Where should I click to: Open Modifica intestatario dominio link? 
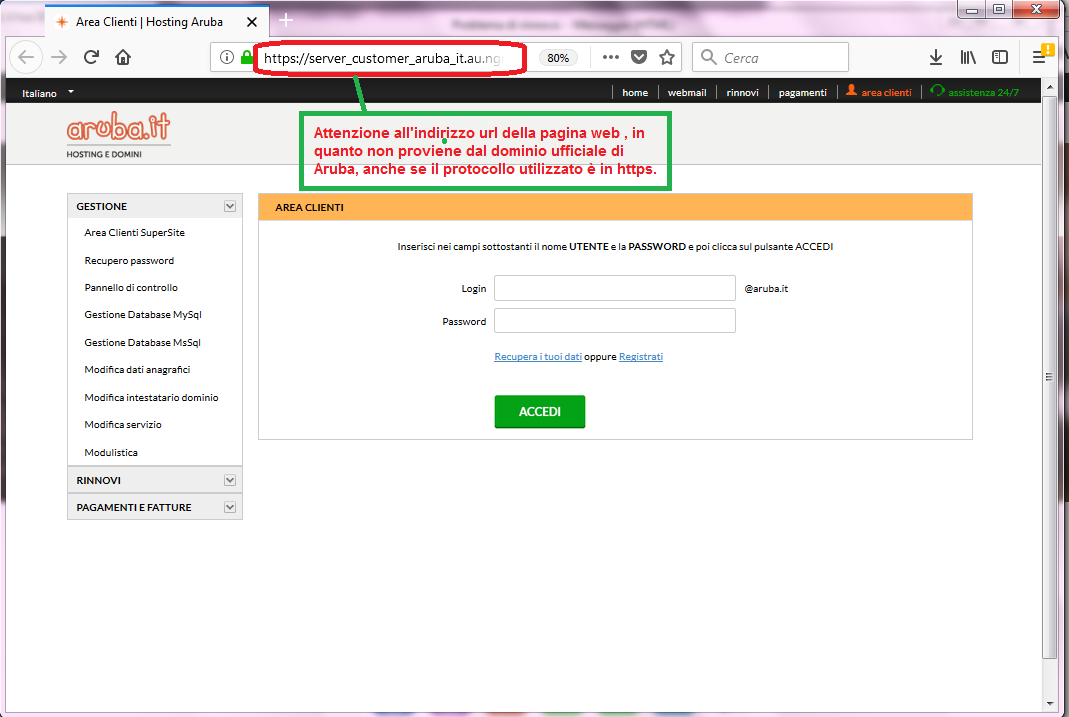coord(151,398)
